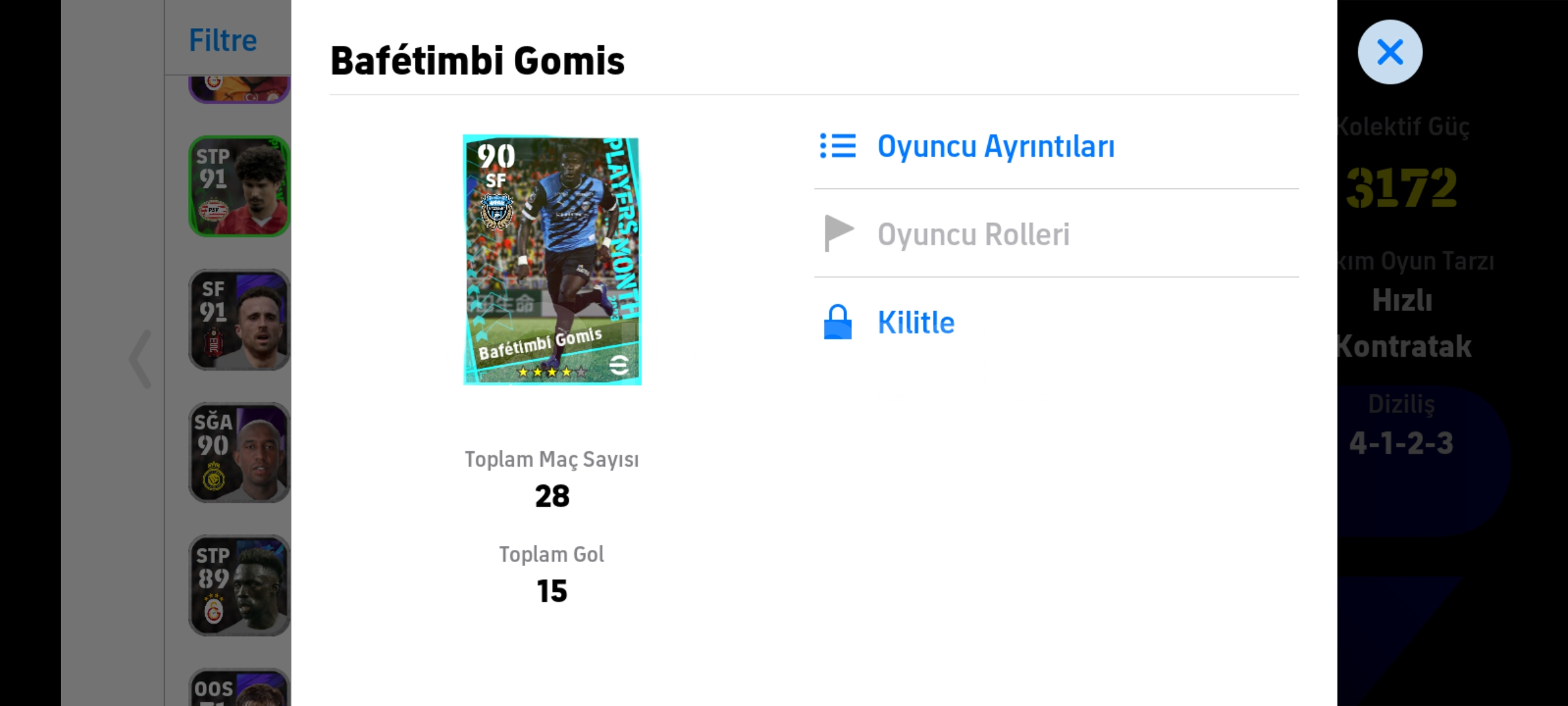This screenshot has width=1568, height=706.
Task: Tap the left chevron arrow beside the player list
Action: click(140, 359)
